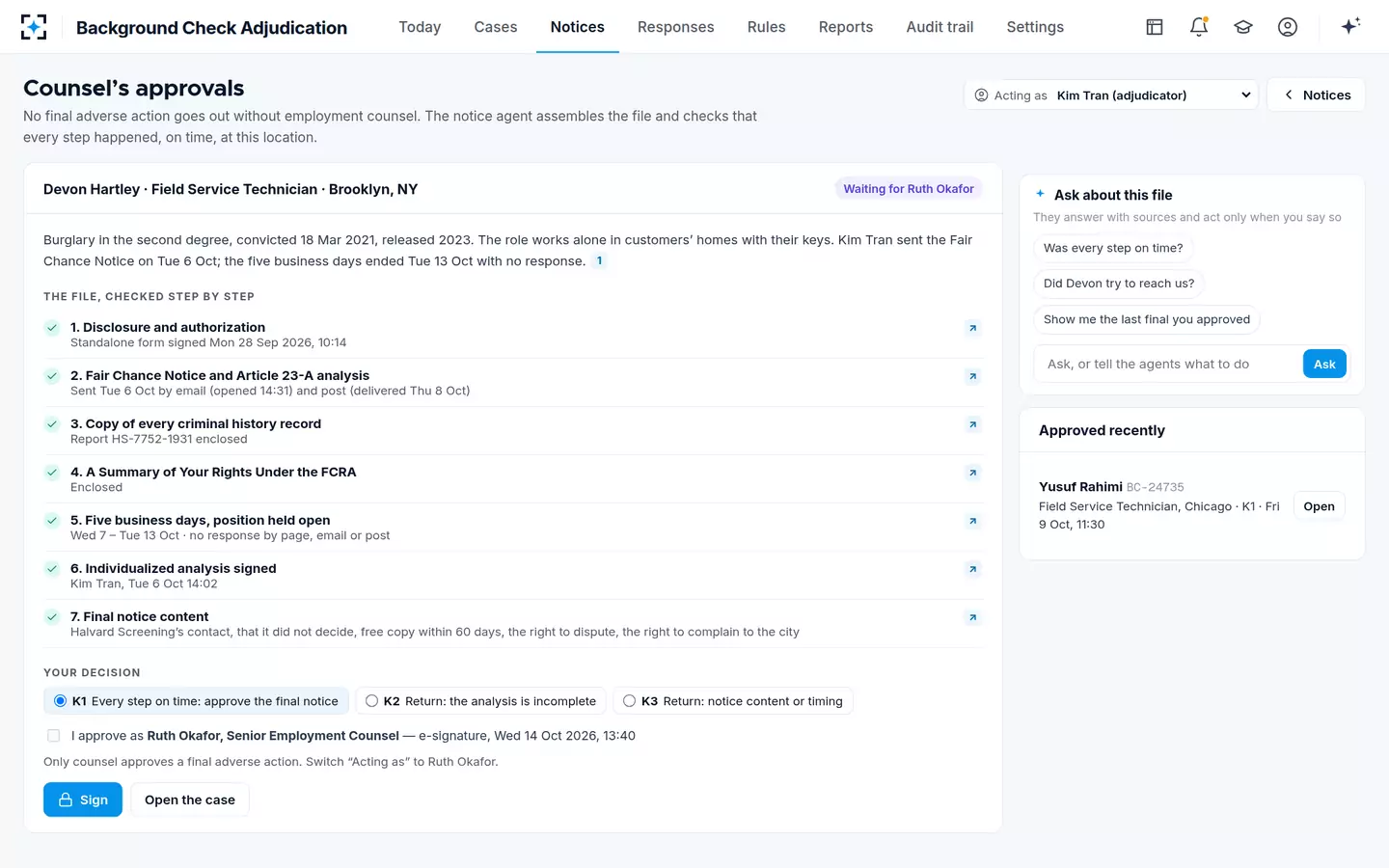The image size is (1389, 868).
Task: Go to the Today tab
Action: pyautogui.click(x=420, y=27)
